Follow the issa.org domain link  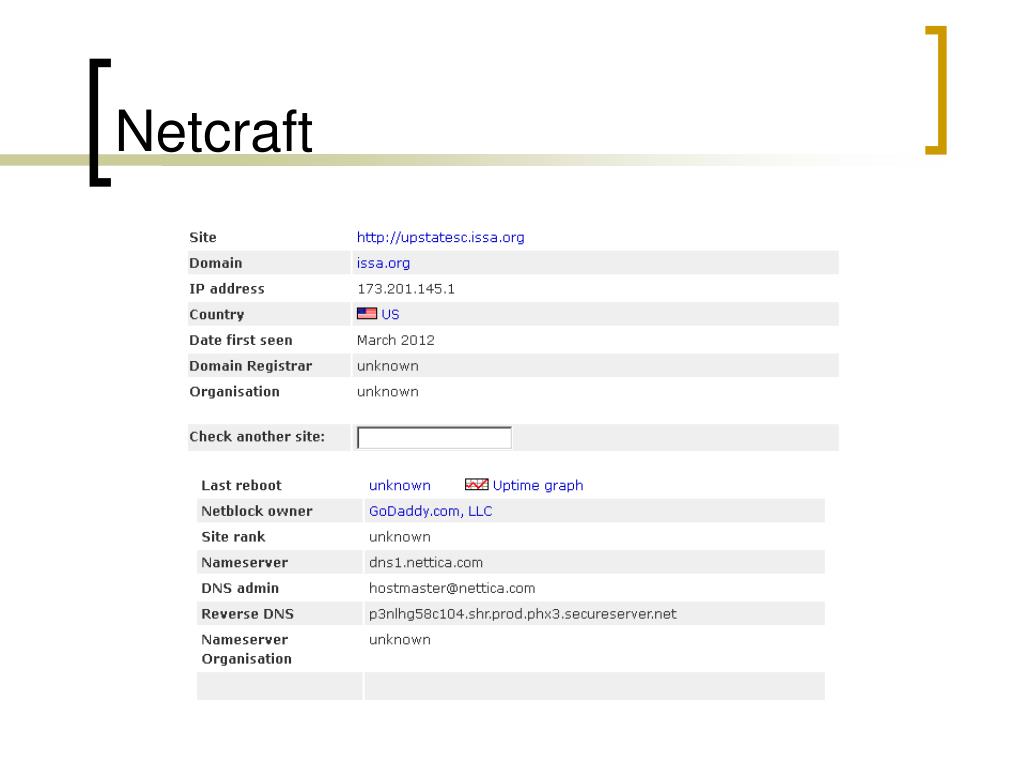point(383,263)
